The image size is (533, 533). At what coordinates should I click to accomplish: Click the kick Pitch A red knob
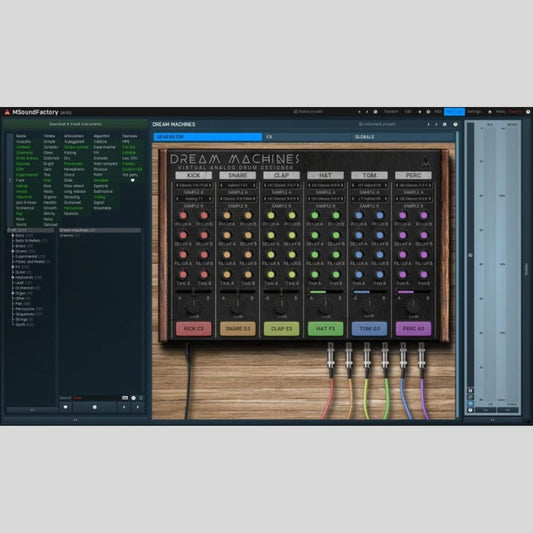tap(183, 216)
